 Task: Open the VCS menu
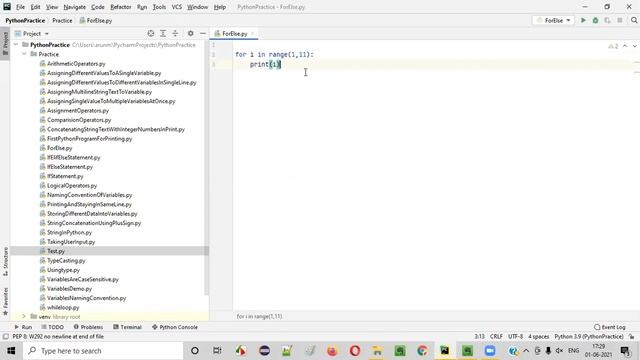[x=176, y=7]
